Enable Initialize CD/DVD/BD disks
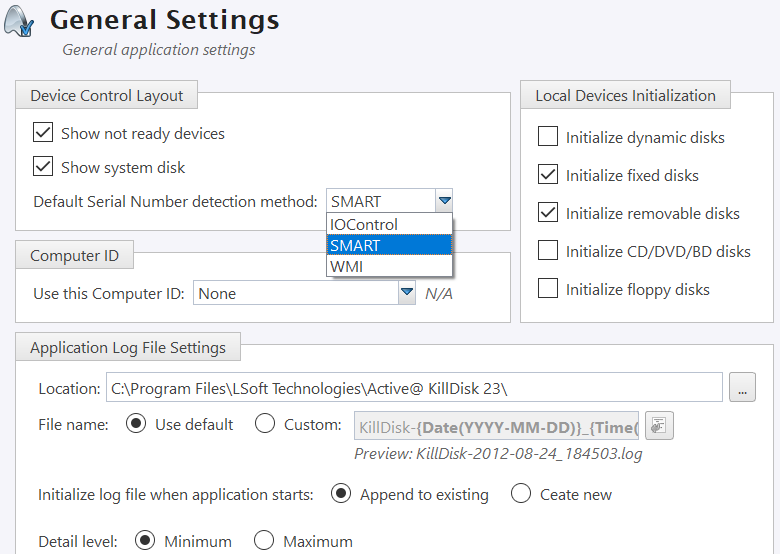The width and height of the screenshot is (780, 554). (x=548, y=251)
